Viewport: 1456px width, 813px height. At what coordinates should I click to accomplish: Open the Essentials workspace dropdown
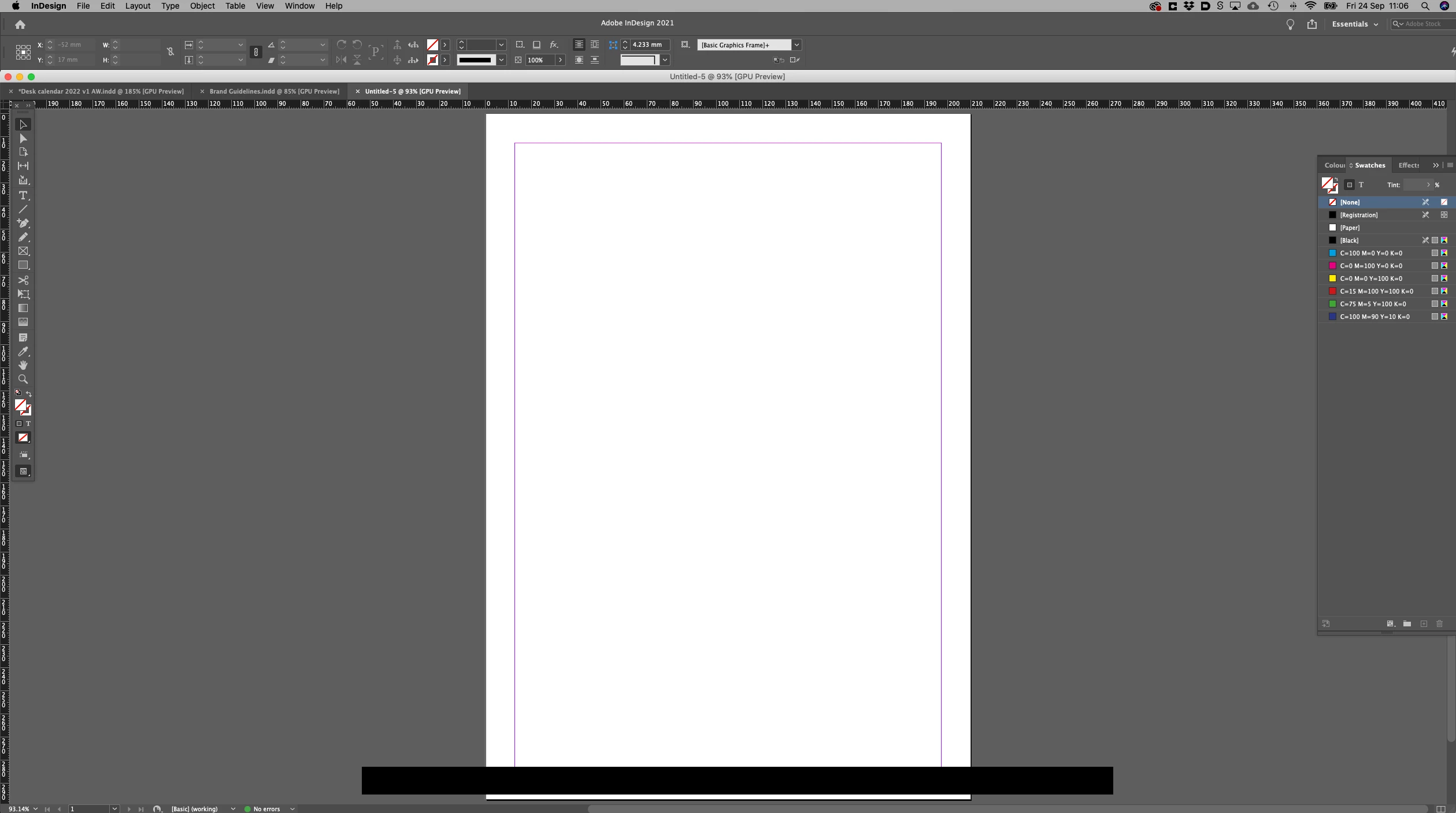click(1355, 24)
